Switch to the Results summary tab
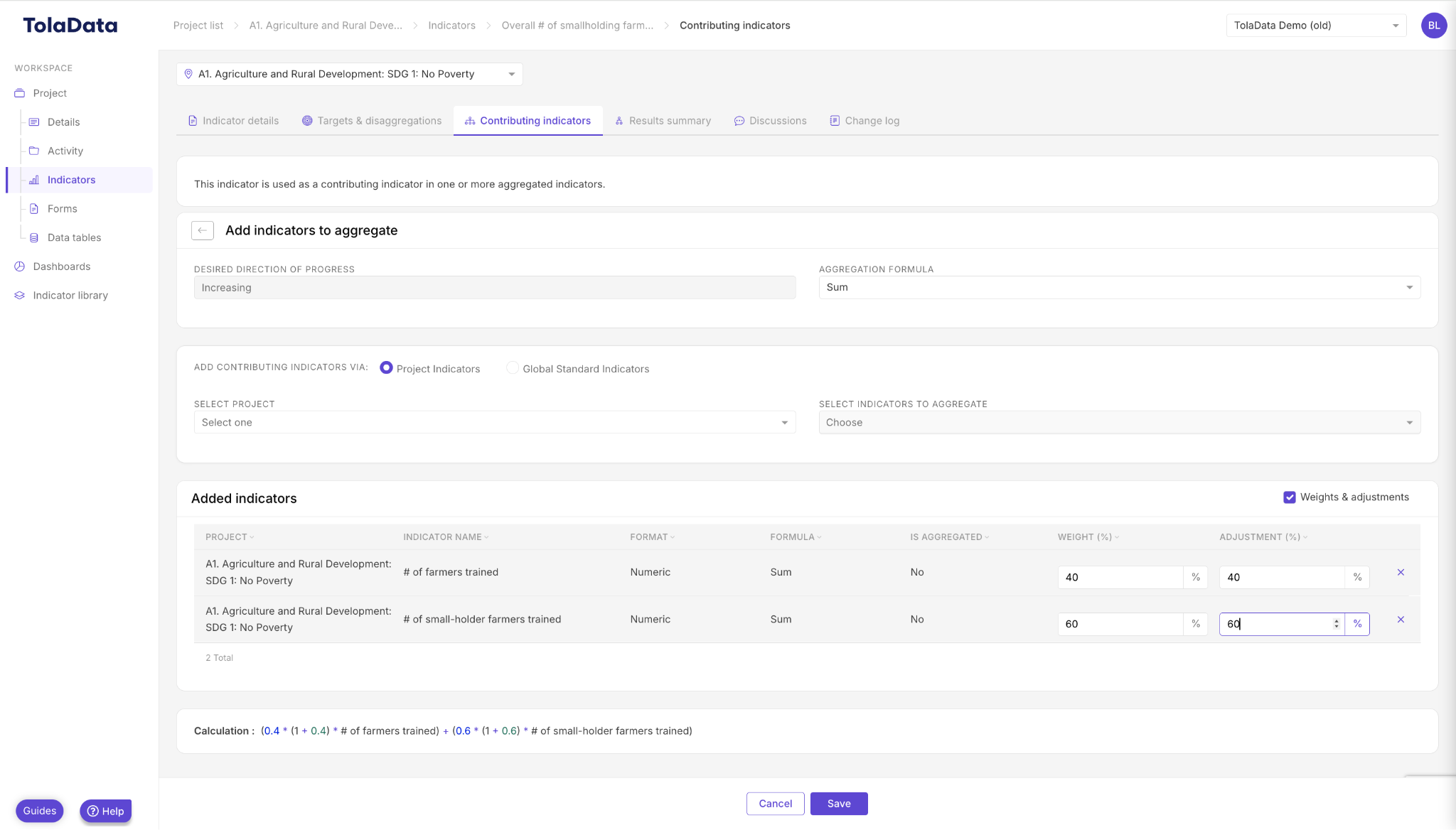 click(x=663, y=121)
